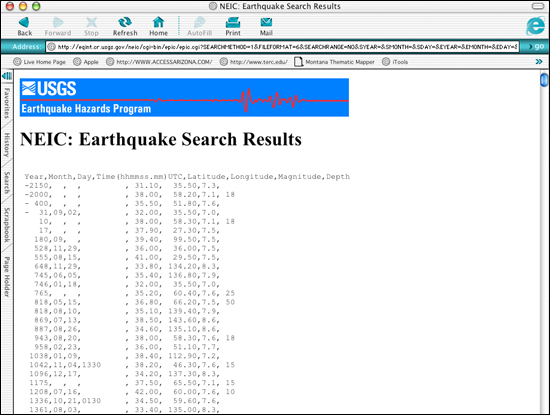
Task: Select the row for year -2000
Action: (x=129, y=195)
